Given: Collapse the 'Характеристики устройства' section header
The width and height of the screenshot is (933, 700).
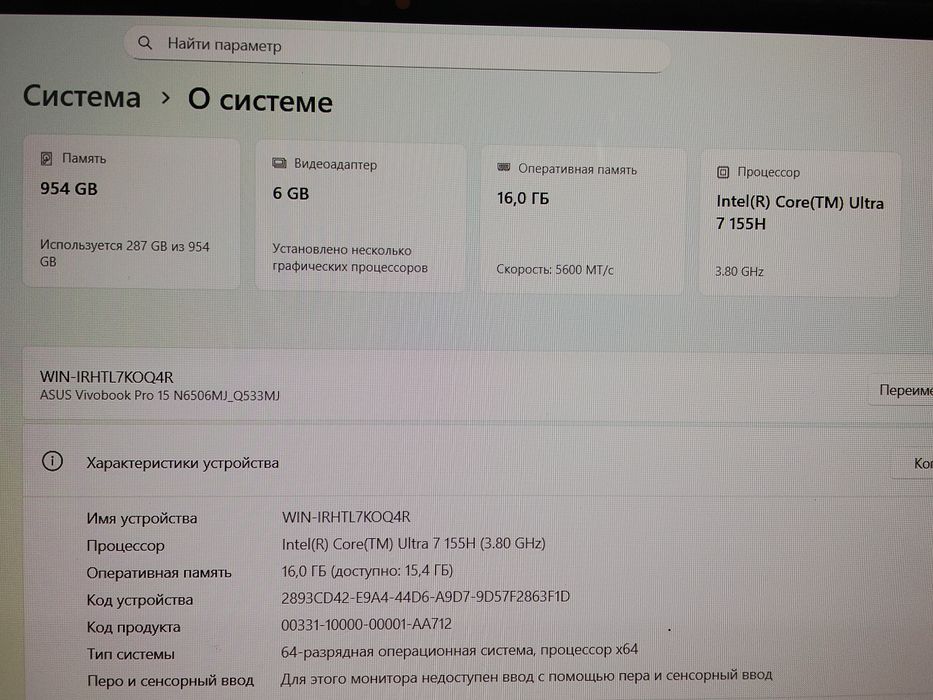Looking at the screenshot, I should tap(478, 461).
